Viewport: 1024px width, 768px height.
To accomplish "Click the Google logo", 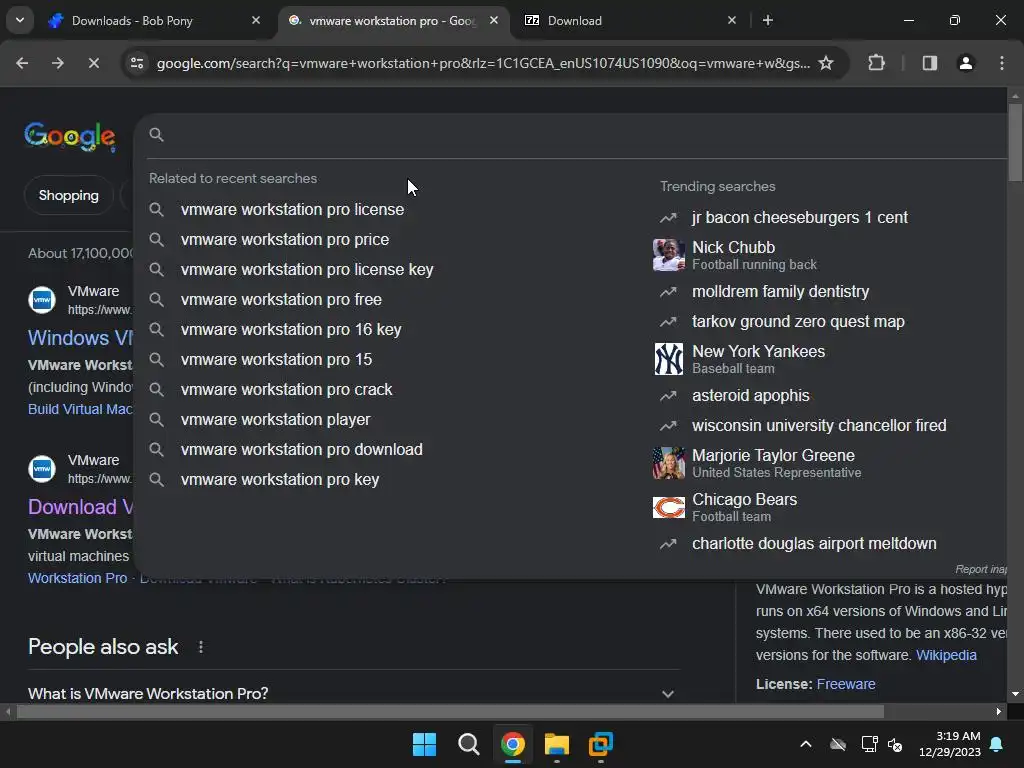I will (x=70, y=137).
